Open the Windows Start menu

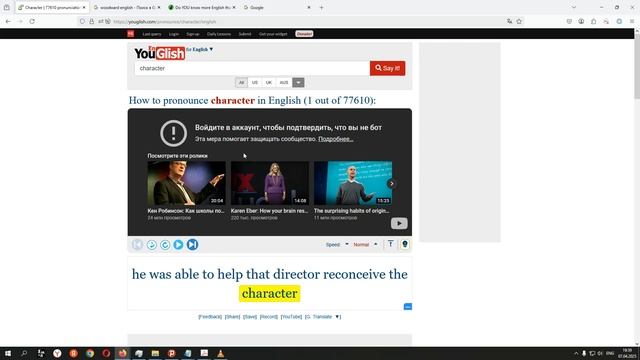[x=8, y=353]
